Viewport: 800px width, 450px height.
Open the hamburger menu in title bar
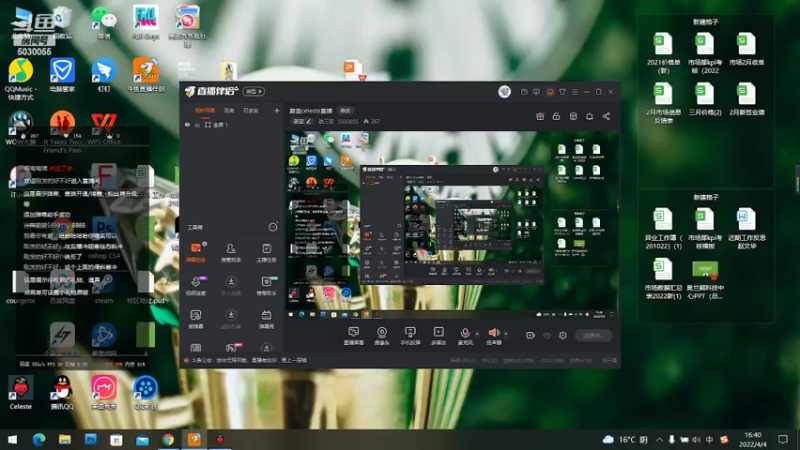tap(574, 92)
